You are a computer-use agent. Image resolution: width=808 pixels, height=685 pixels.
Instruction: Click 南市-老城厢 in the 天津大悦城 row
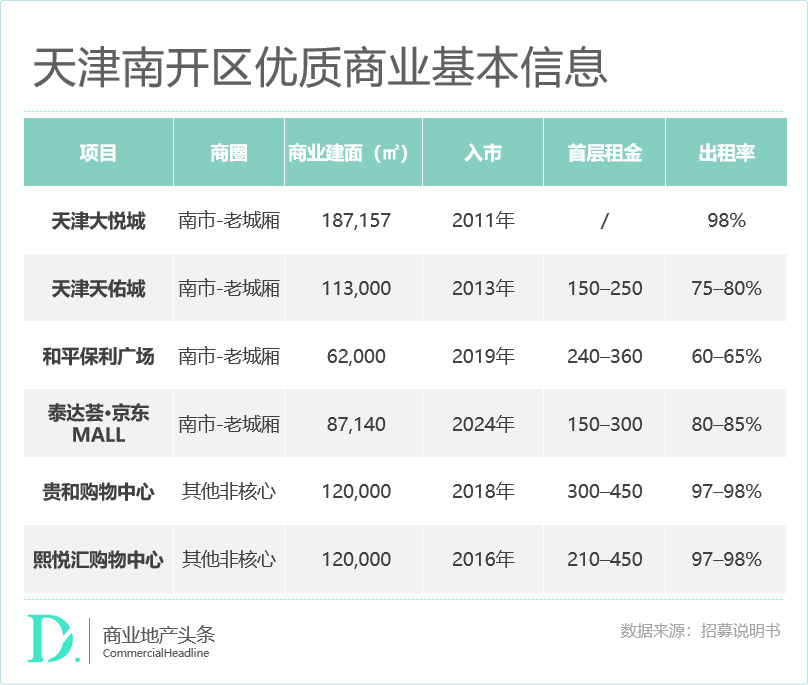229,221
